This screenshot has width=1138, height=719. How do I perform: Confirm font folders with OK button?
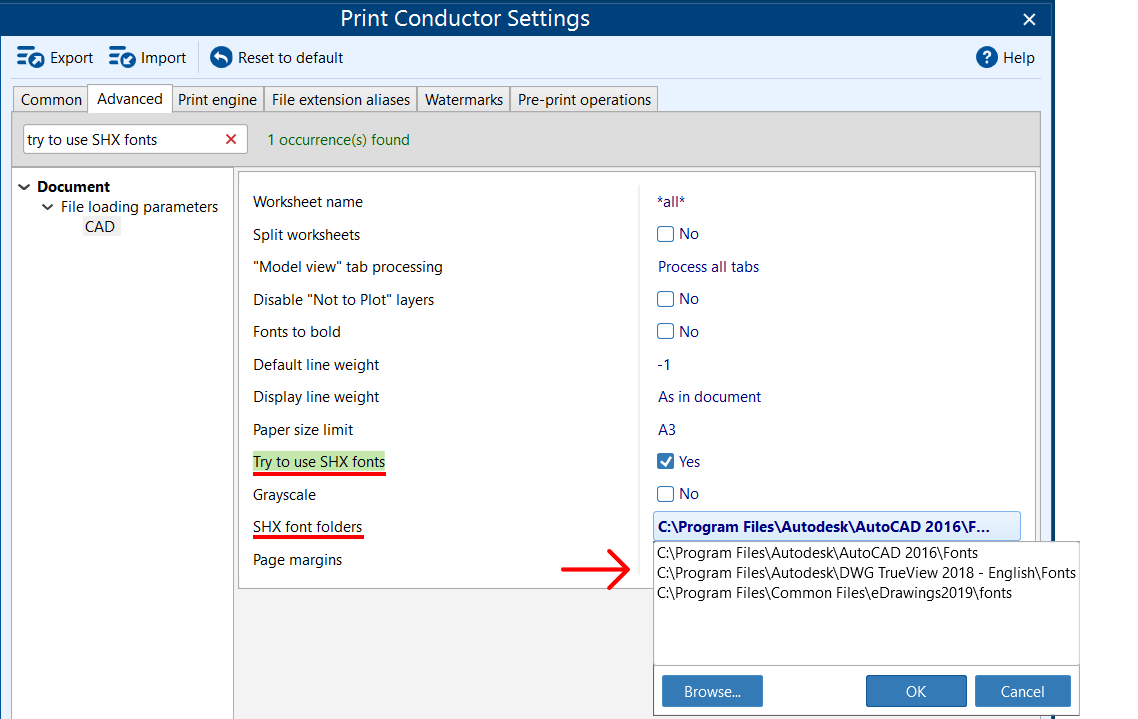916,691
